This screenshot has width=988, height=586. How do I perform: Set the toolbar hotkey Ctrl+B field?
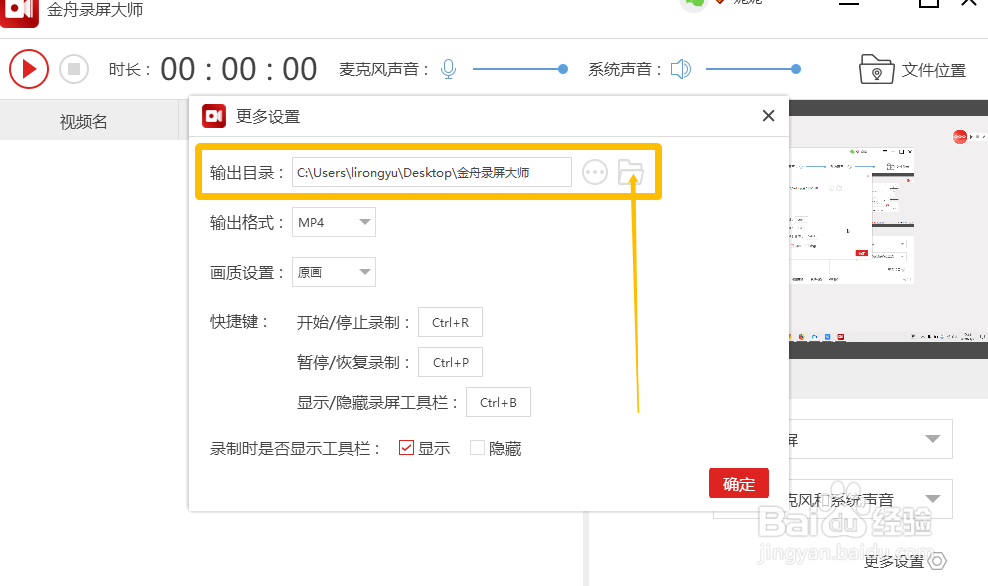tap(498, 402)
